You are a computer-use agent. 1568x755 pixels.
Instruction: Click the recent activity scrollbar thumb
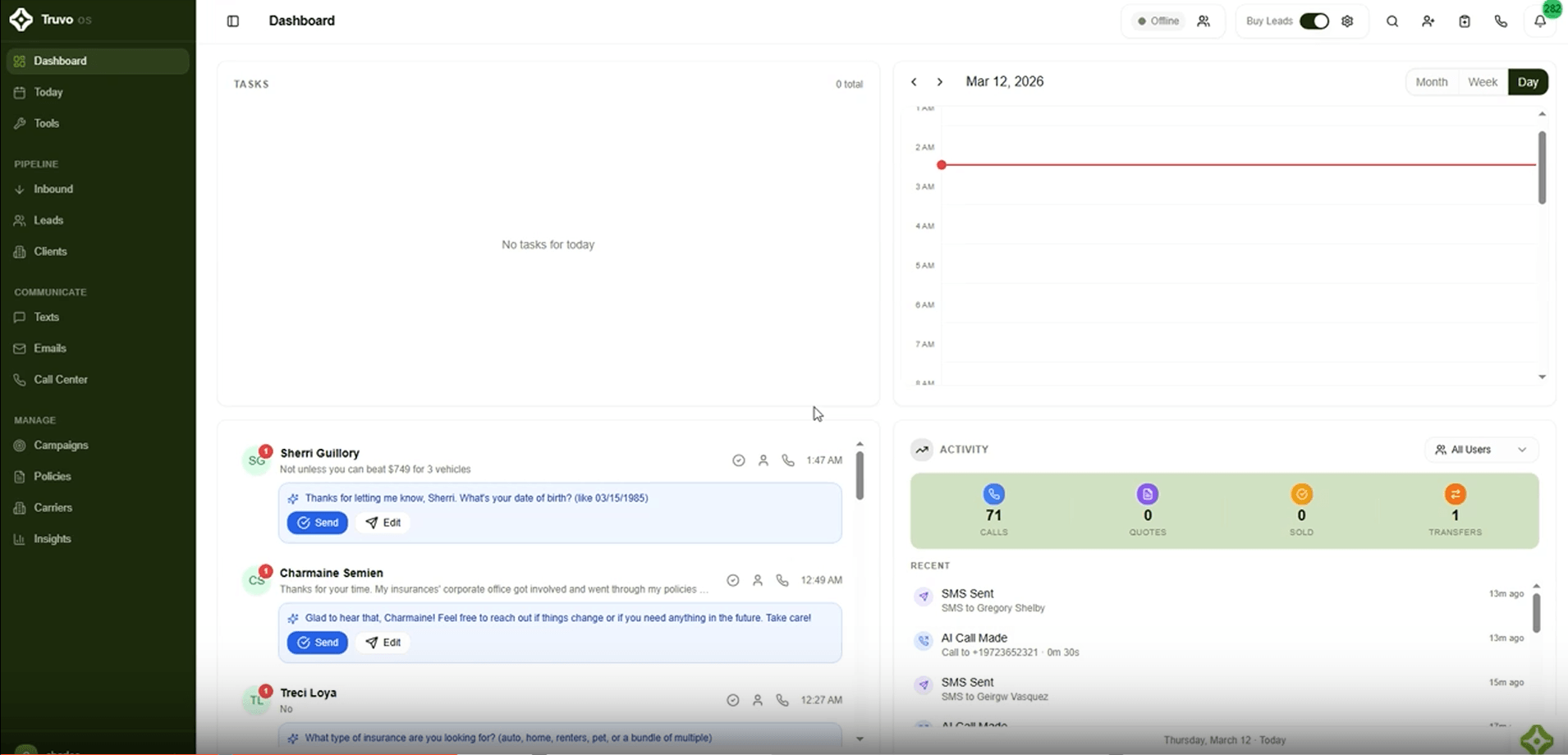(x=1536, y=613)
